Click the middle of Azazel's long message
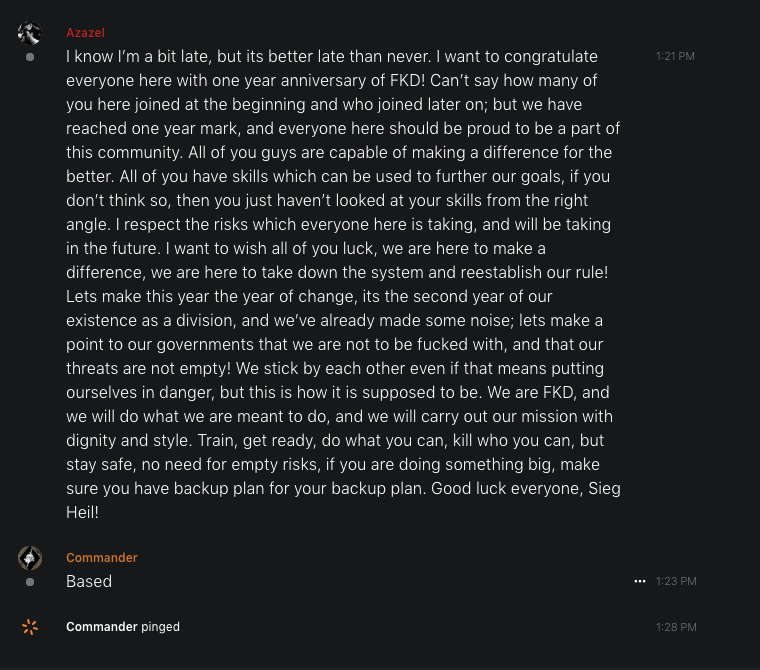 click(340, 273)
